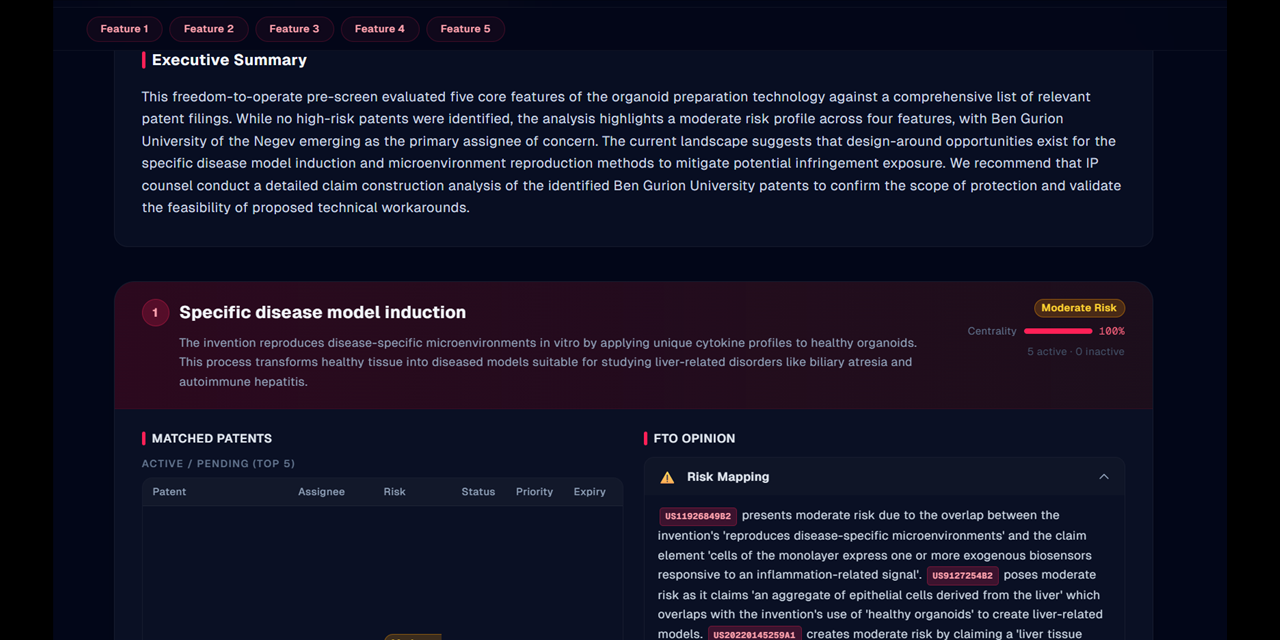
Task: Toggle the Feature 3 filter pill
Action: pyautogui.click(x=294, y=29)
